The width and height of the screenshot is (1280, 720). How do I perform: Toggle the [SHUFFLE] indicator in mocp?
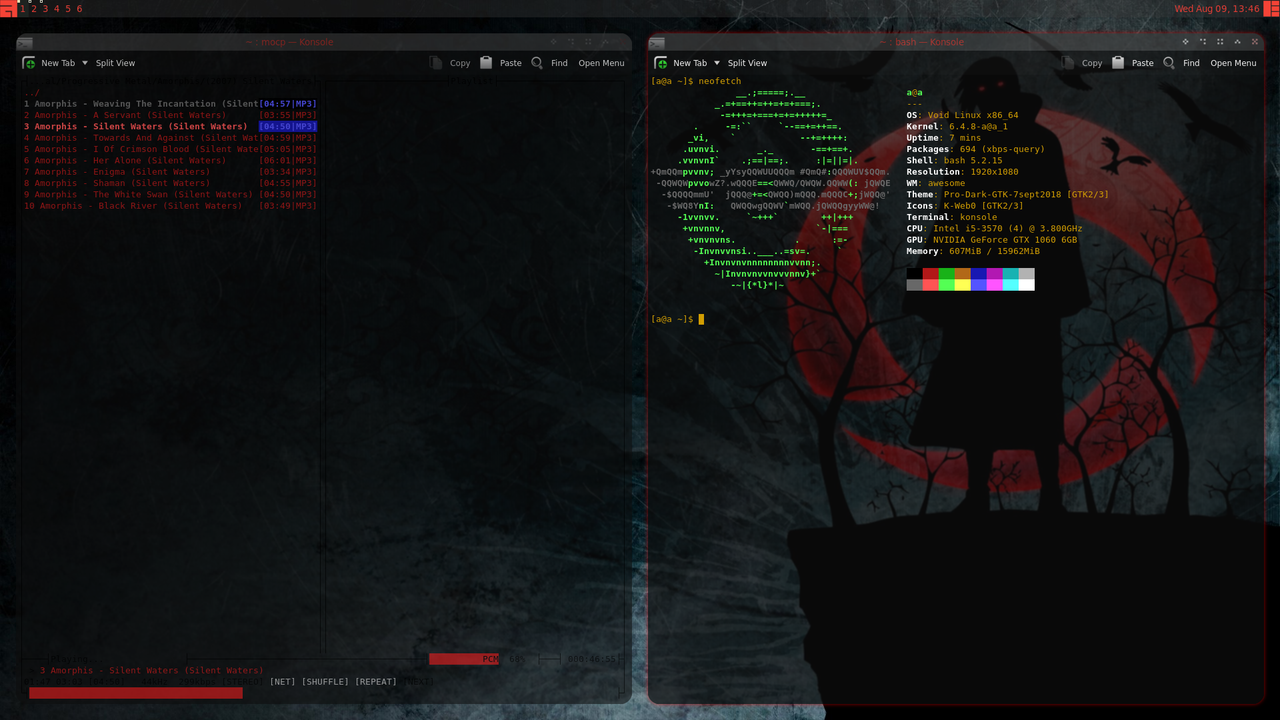click(x=325, y=682)
